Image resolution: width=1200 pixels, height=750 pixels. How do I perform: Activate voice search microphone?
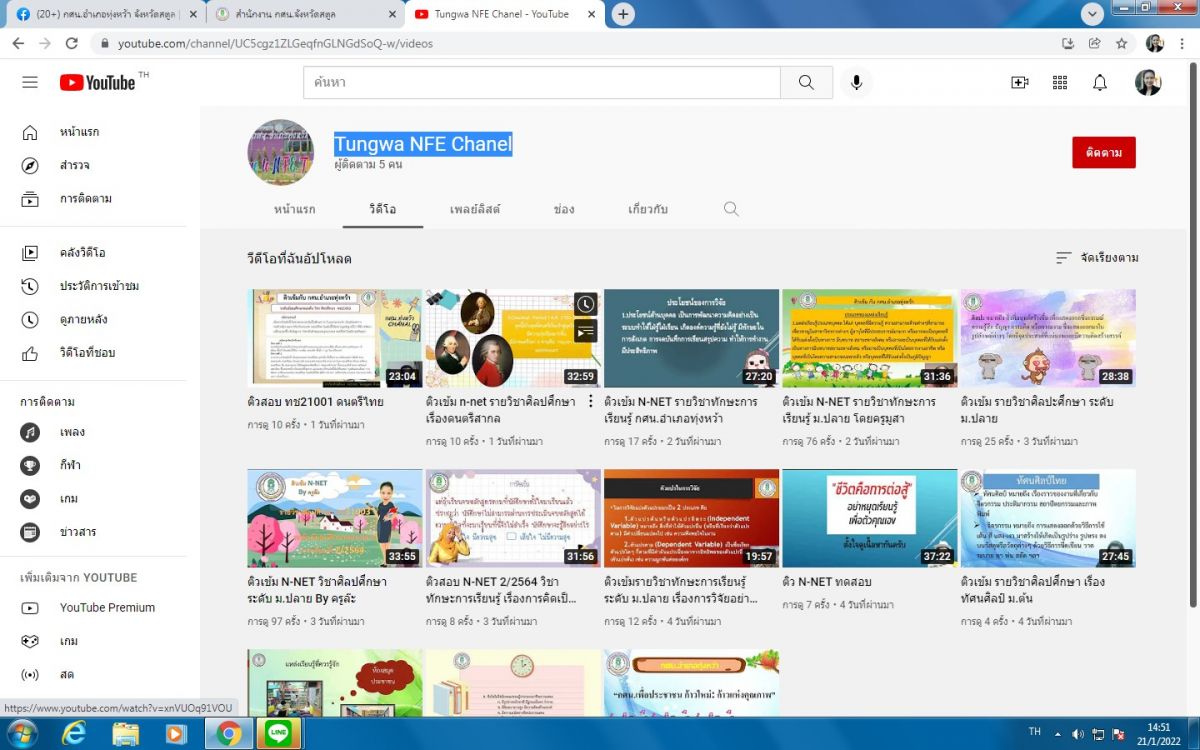coord(856,82)
